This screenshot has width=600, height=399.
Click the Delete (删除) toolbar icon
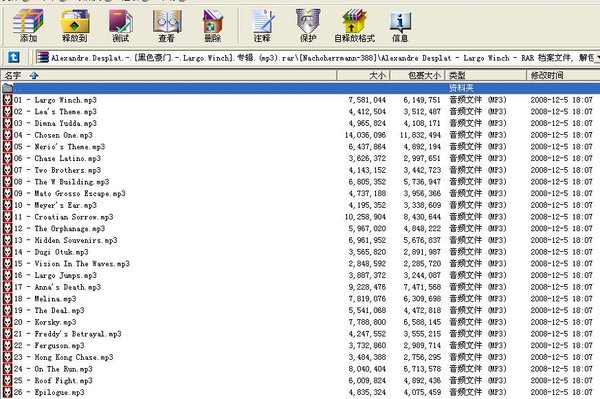coord(213,25)
